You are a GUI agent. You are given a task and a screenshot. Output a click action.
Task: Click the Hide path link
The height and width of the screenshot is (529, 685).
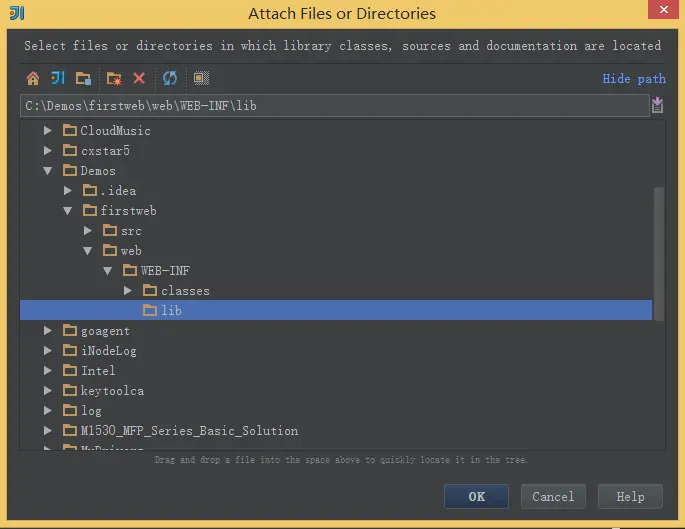point(634,79)
